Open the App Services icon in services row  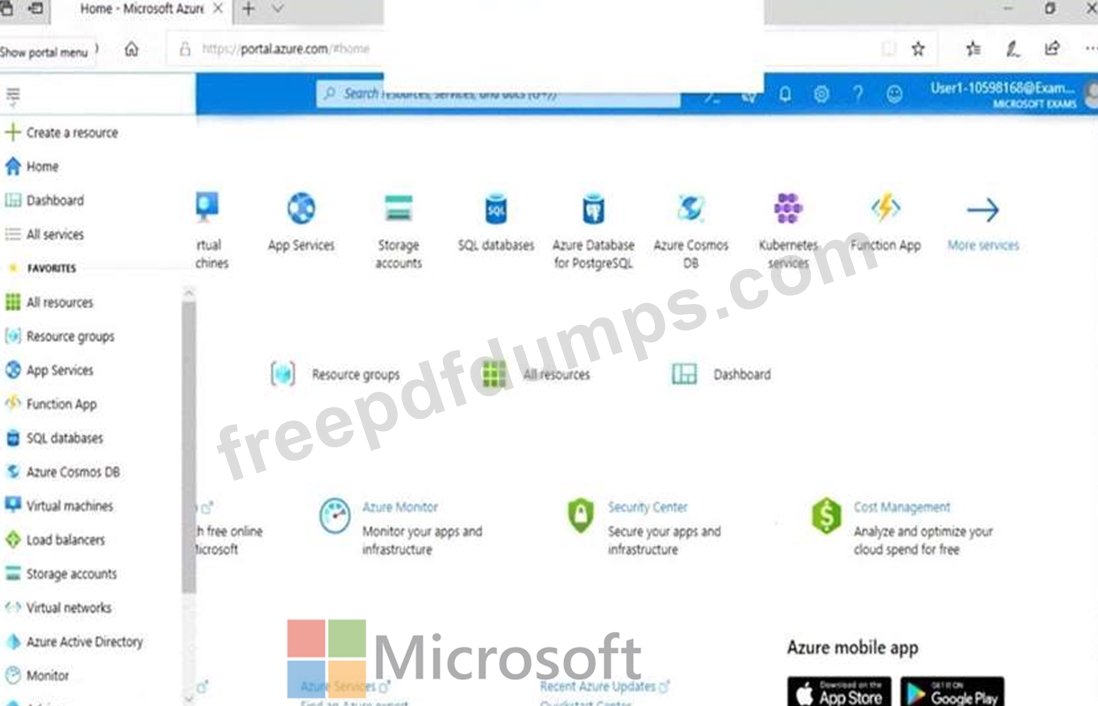pos(301,209)
